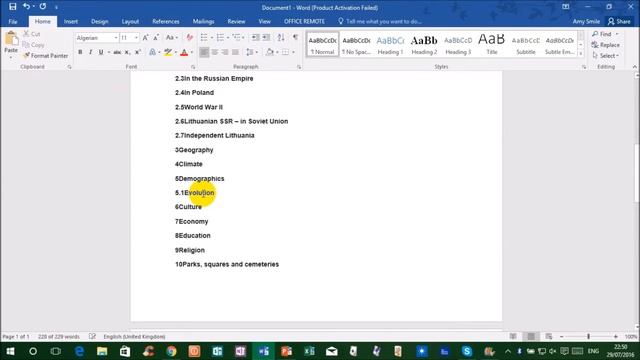
Task: Open the Change Case dropdown
Action: click(171, 38)
